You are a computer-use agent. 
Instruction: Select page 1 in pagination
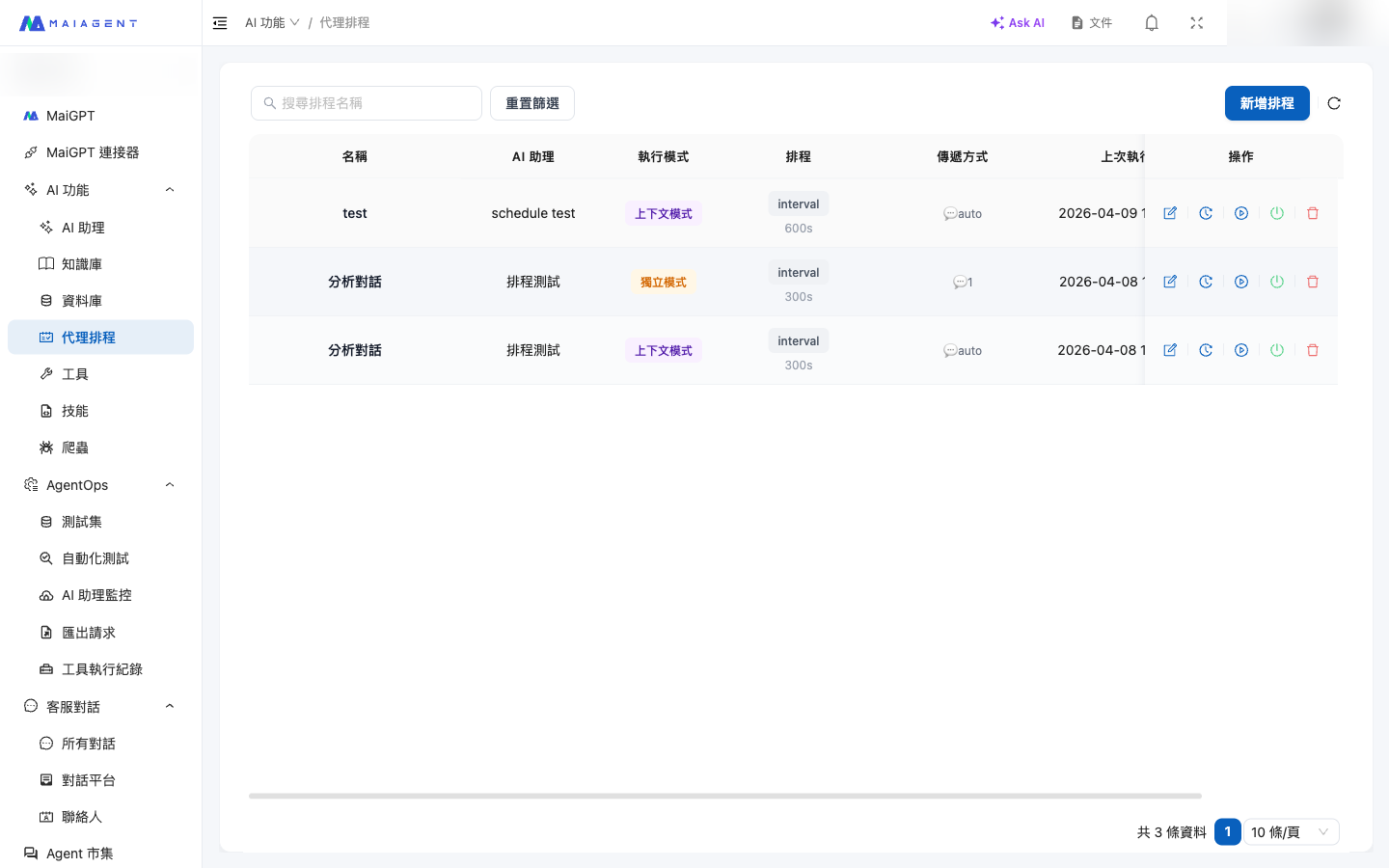[x=1227, y=832]
